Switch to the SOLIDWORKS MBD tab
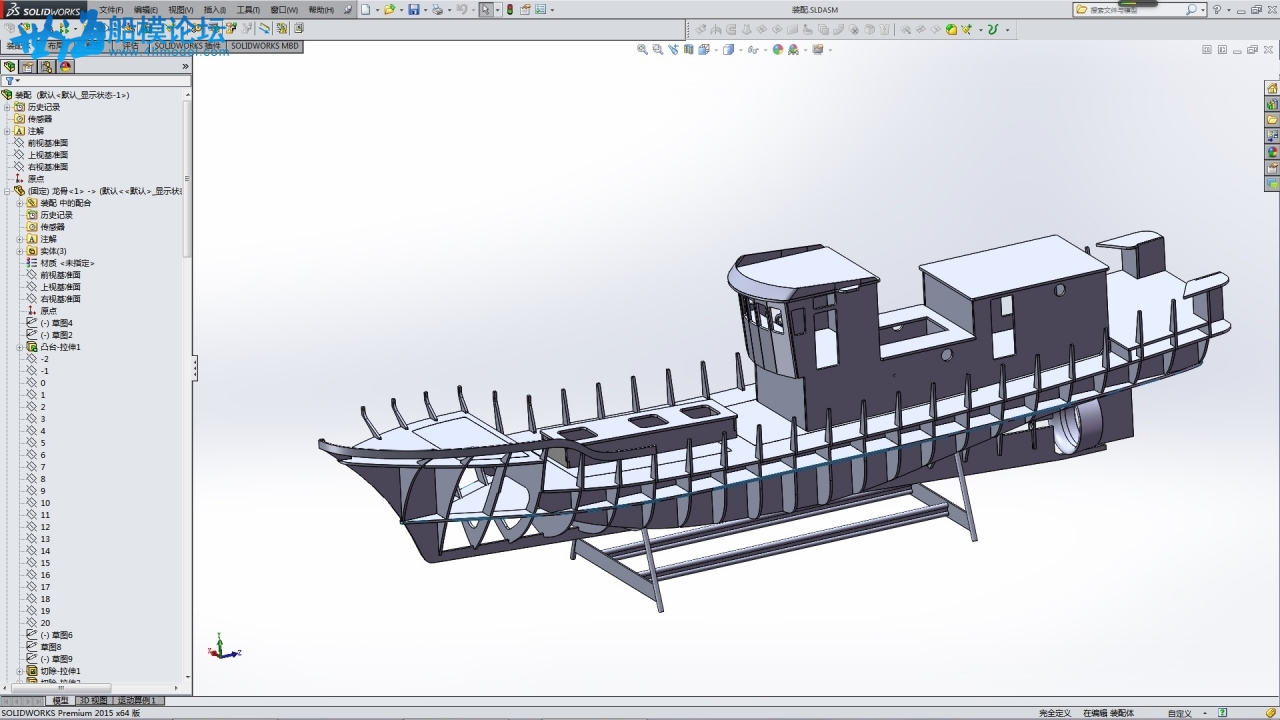 tap(264, 46)
